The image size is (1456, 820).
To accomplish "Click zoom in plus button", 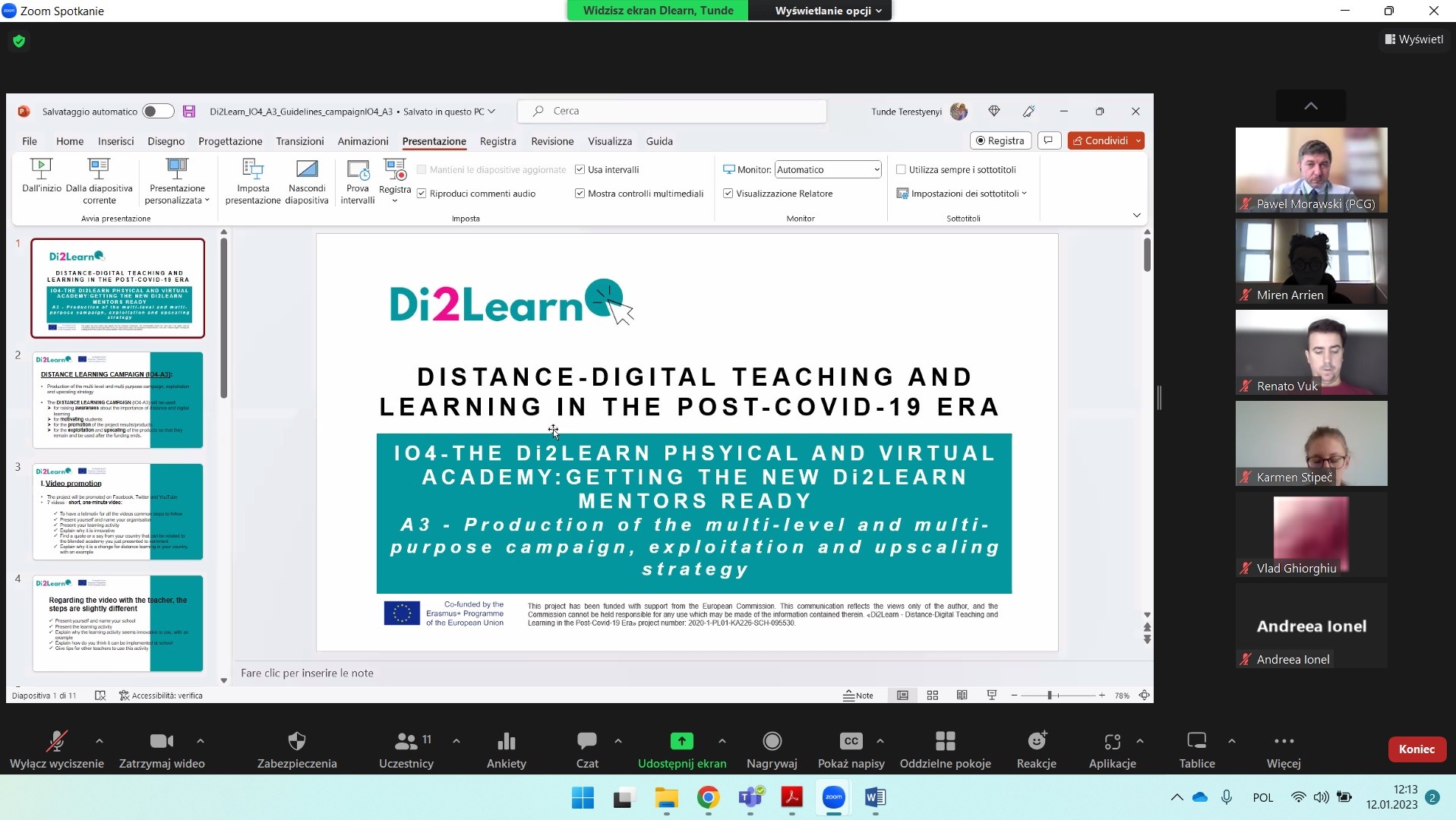I will [1101, 695].
